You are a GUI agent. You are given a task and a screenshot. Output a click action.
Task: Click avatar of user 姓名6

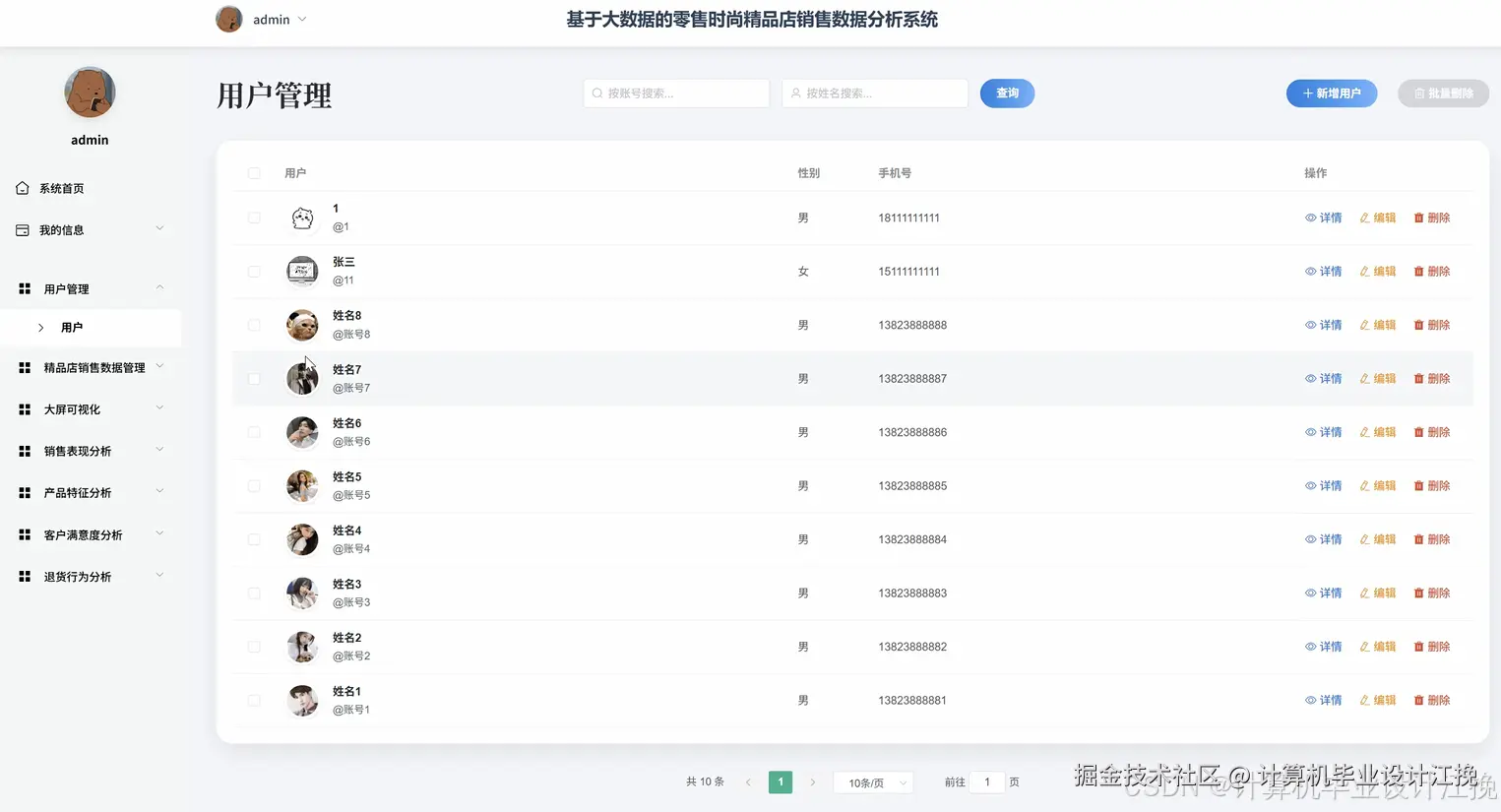pyautogui.click(x=302, y=432)
